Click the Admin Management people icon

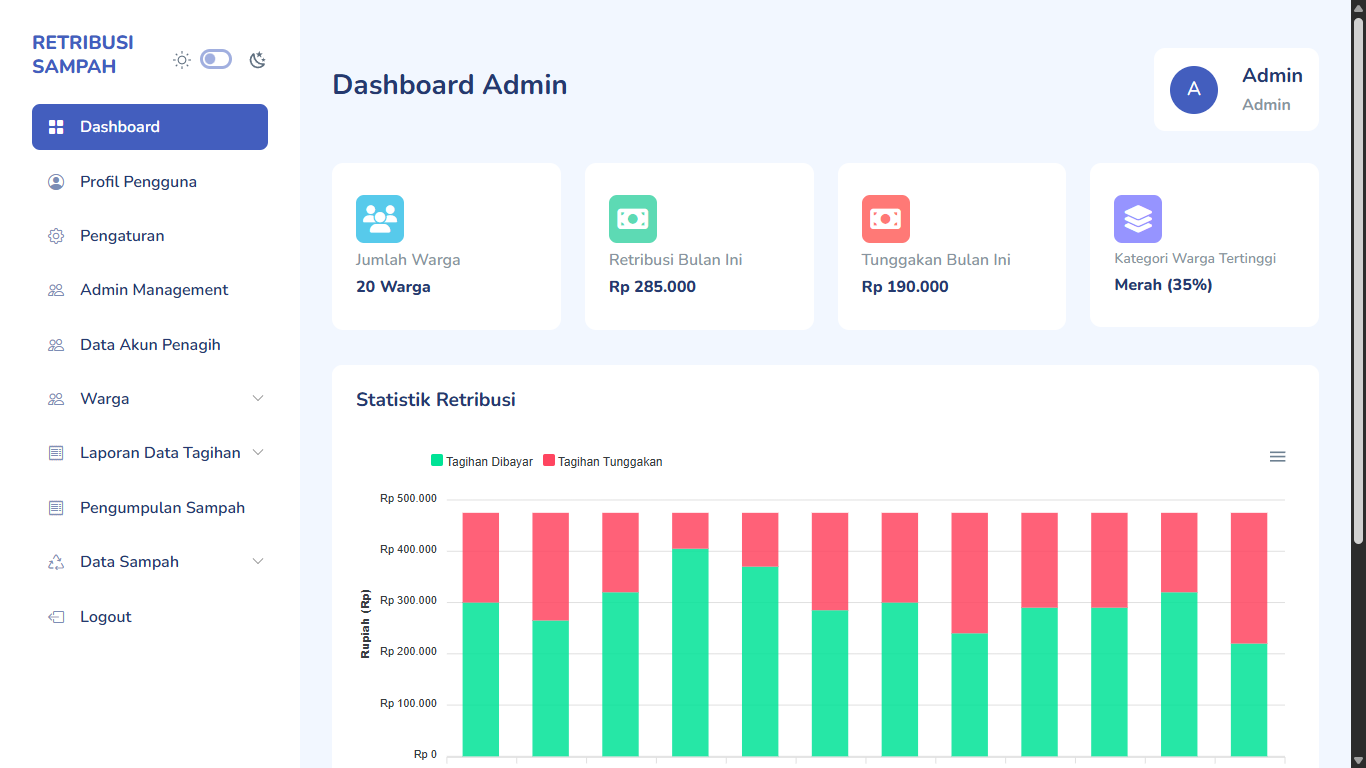tap(56, 290)
